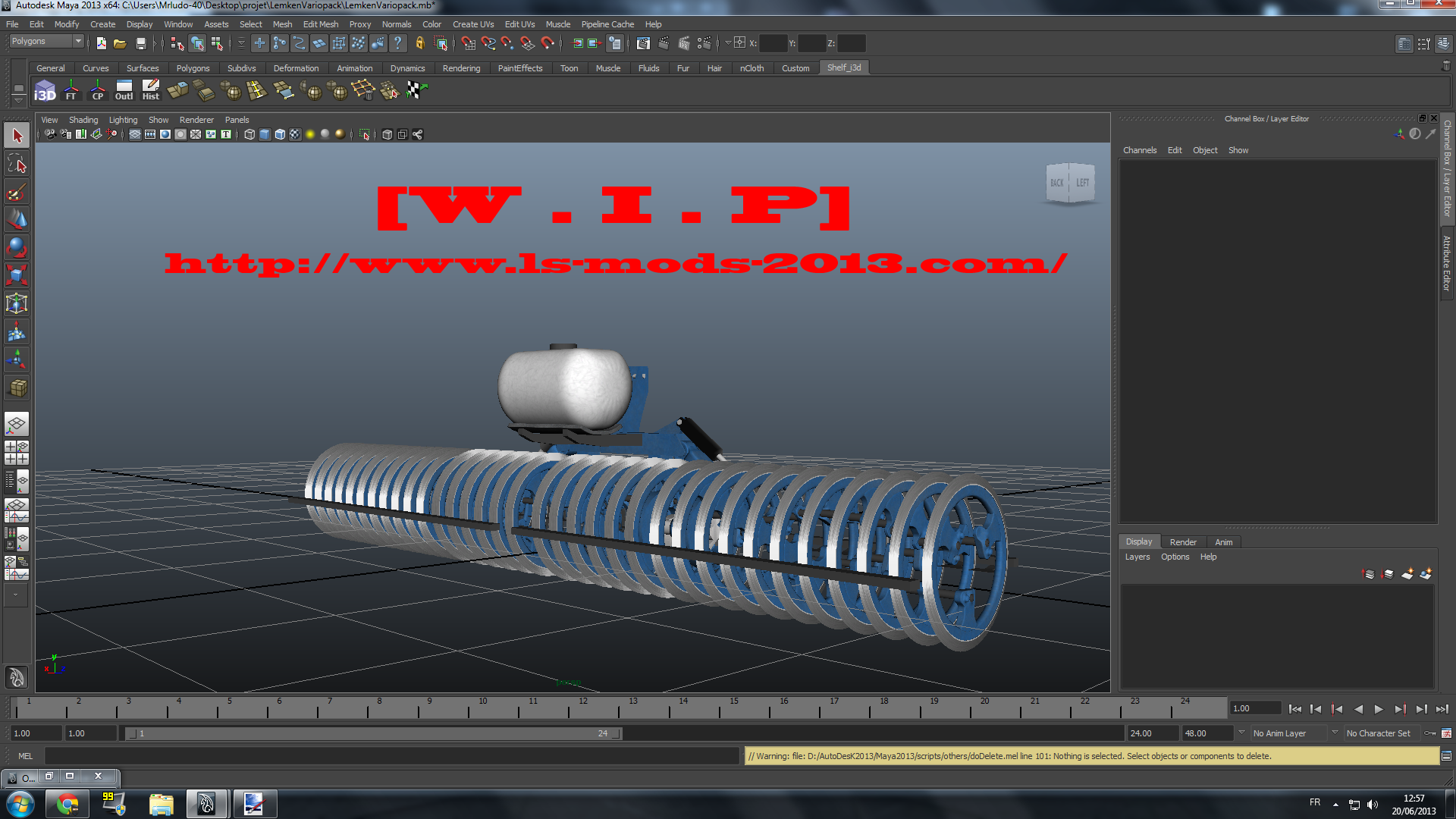Image resolution: width=1456 pixels, height=819 pixels.
Task: Switch to the Polygons shelf tab
Action: tap(193, 68)
